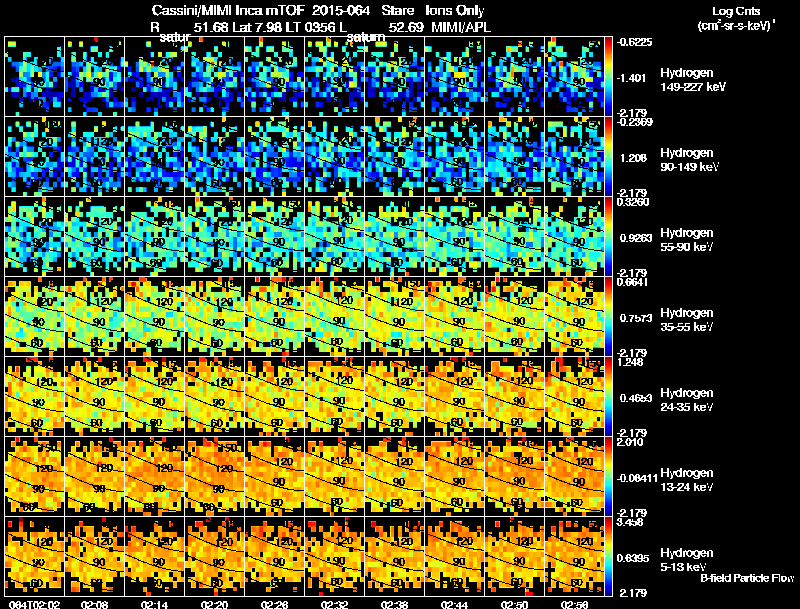Click the 02:32 time axis label
Image resolution: width=800 pixels, height=609 pixels.
tap(335, 605)
